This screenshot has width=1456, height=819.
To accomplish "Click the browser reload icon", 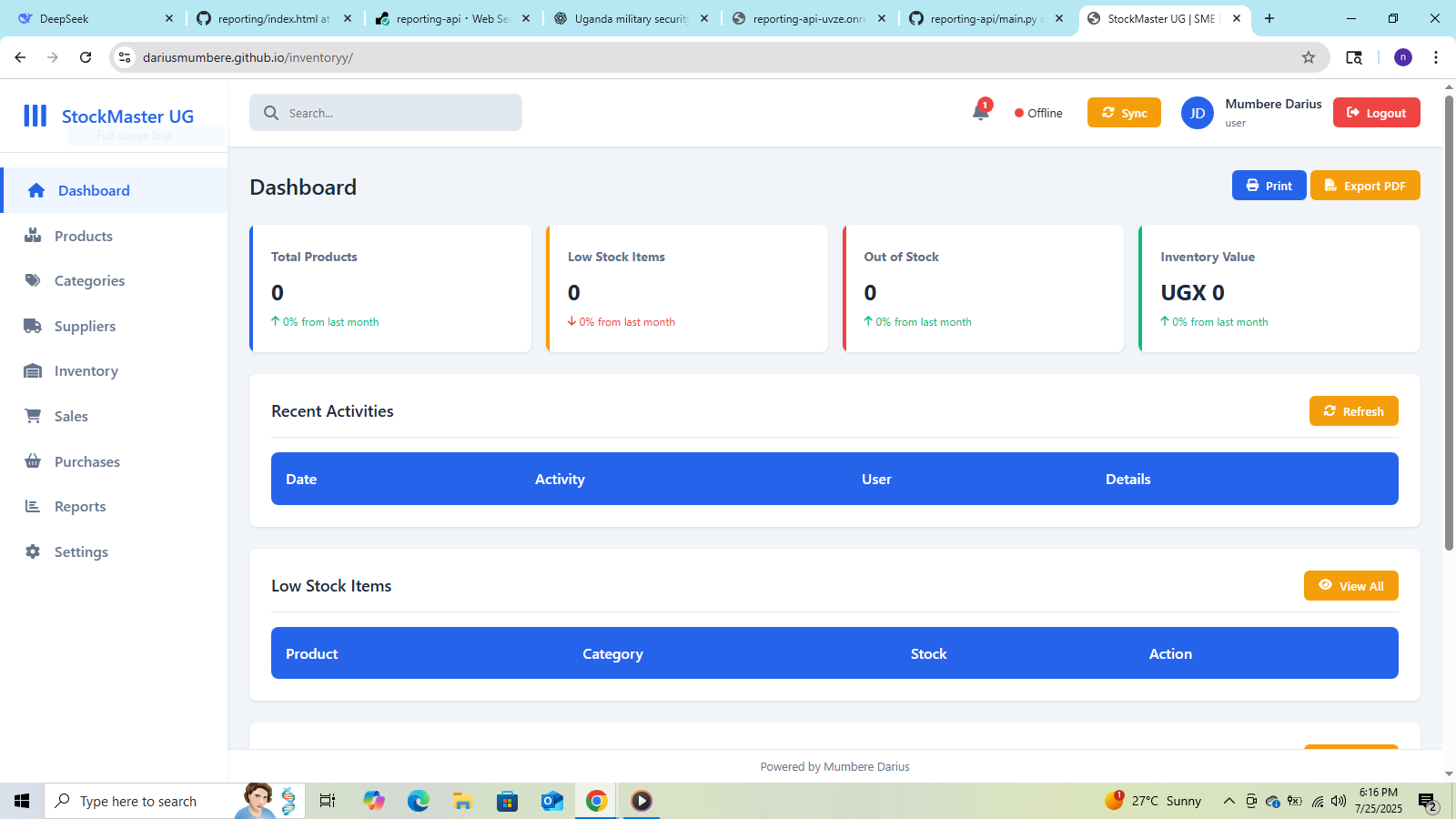I will coord(86,57).
